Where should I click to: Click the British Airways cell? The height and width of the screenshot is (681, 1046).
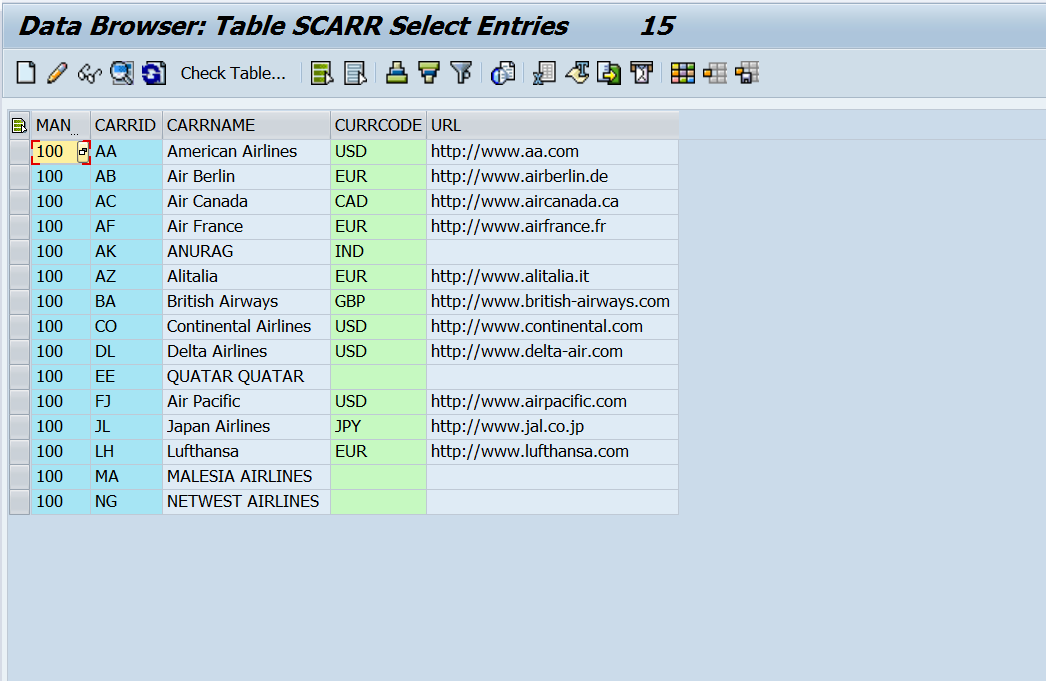pos(246,301)
